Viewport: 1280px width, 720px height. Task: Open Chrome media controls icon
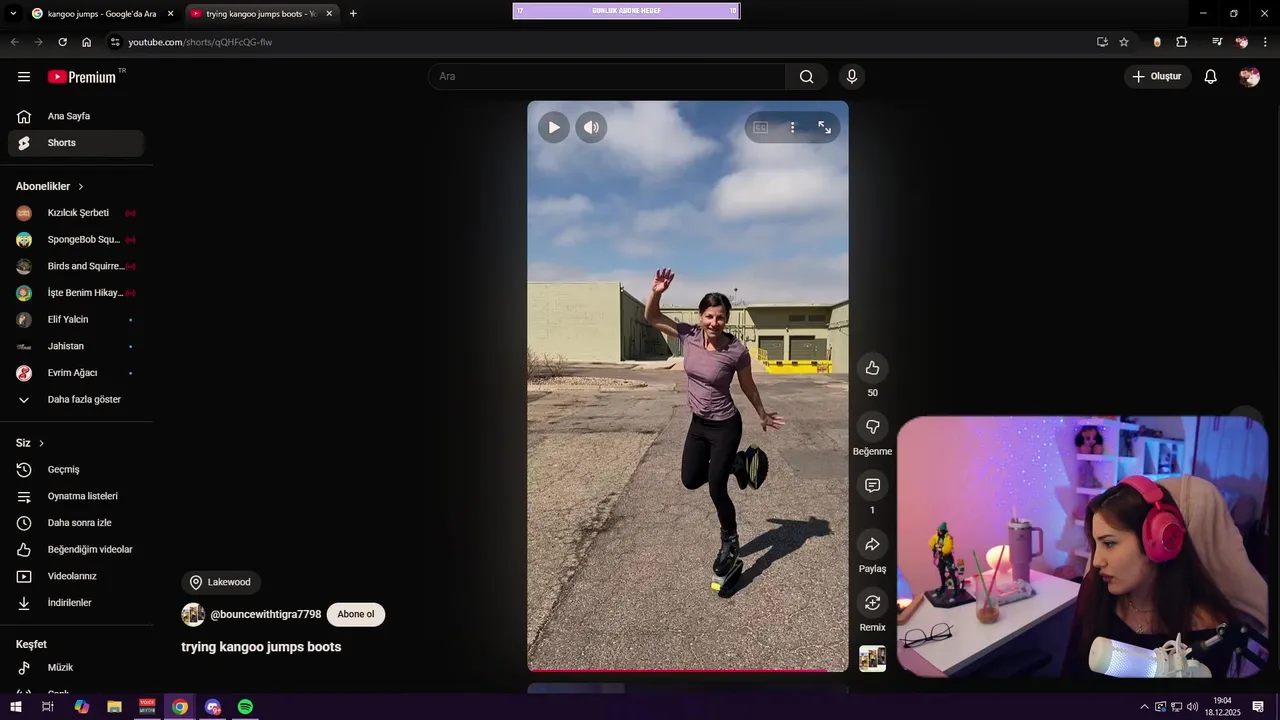point(1217,42)
